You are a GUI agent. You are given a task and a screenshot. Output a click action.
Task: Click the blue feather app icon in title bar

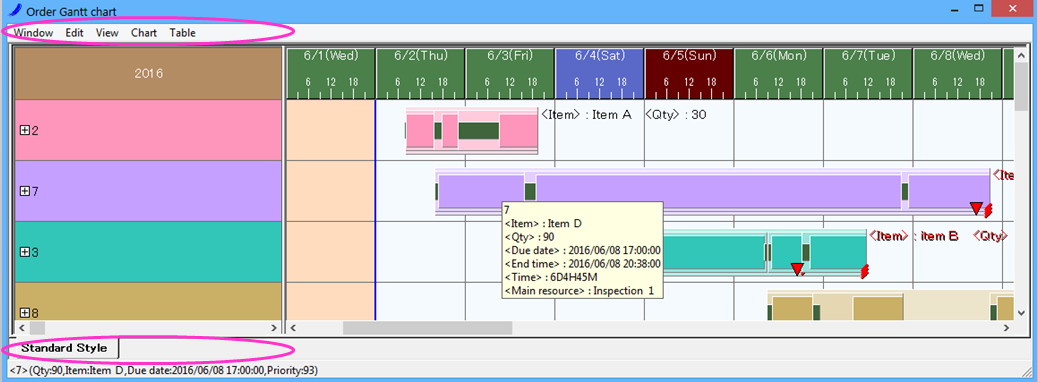[x=17, y=10]
